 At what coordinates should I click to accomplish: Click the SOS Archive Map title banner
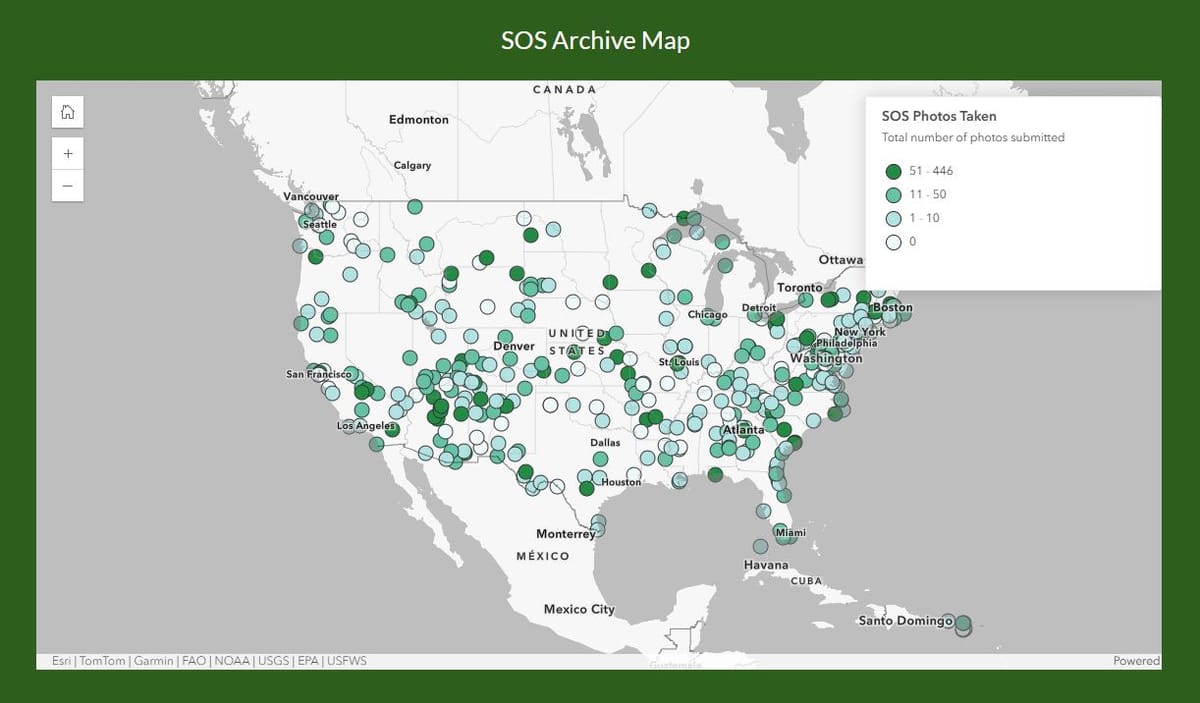pos(596,40)
